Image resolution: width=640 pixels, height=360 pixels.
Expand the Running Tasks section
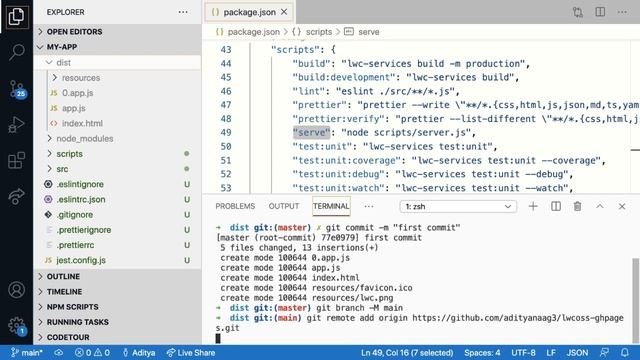click(x=117, y=322)
